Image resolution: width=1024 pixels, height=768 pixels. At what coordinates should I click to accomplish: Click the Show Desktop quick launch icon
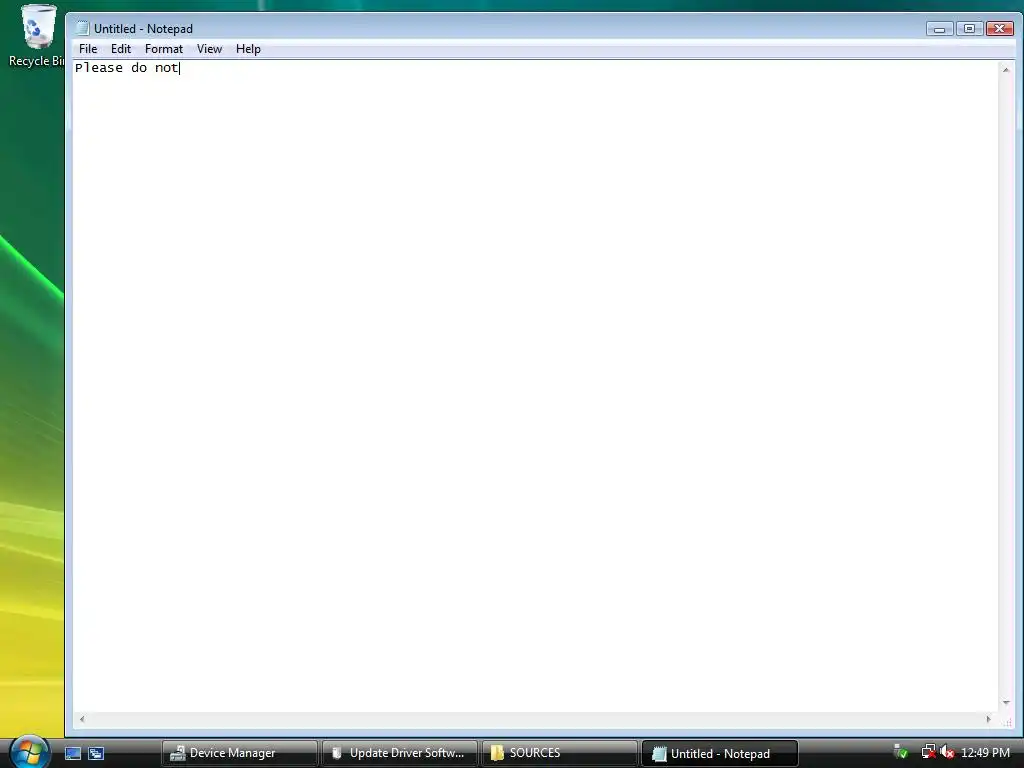72,753
